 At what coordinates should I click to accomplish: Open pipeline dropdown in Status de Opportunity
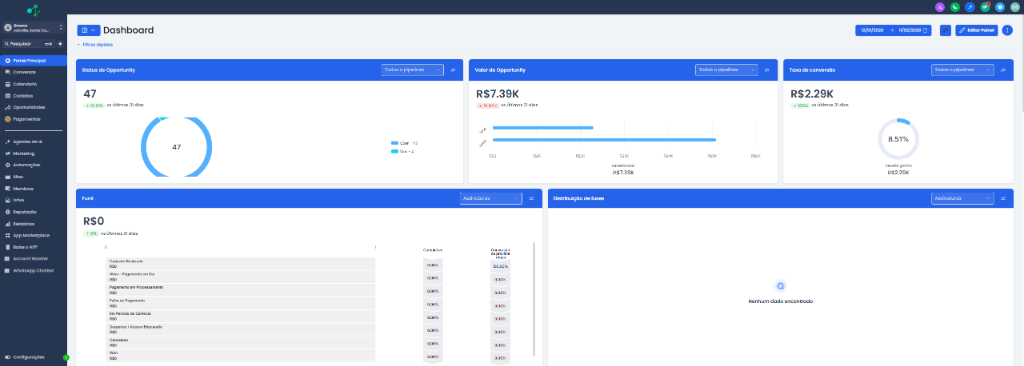point(413,70)
